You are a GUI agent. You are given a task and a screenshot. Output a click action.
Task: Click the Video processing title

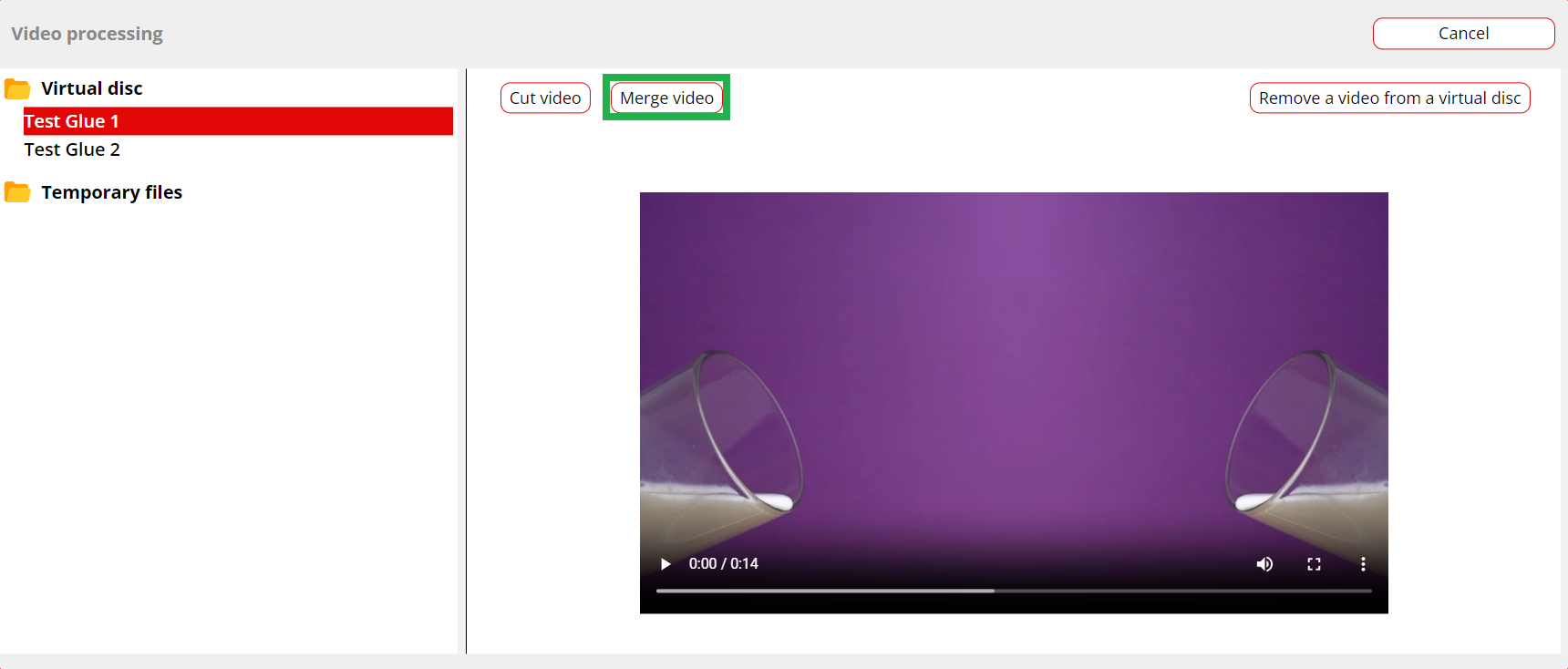pyautogui.click(x=88, y=34)
